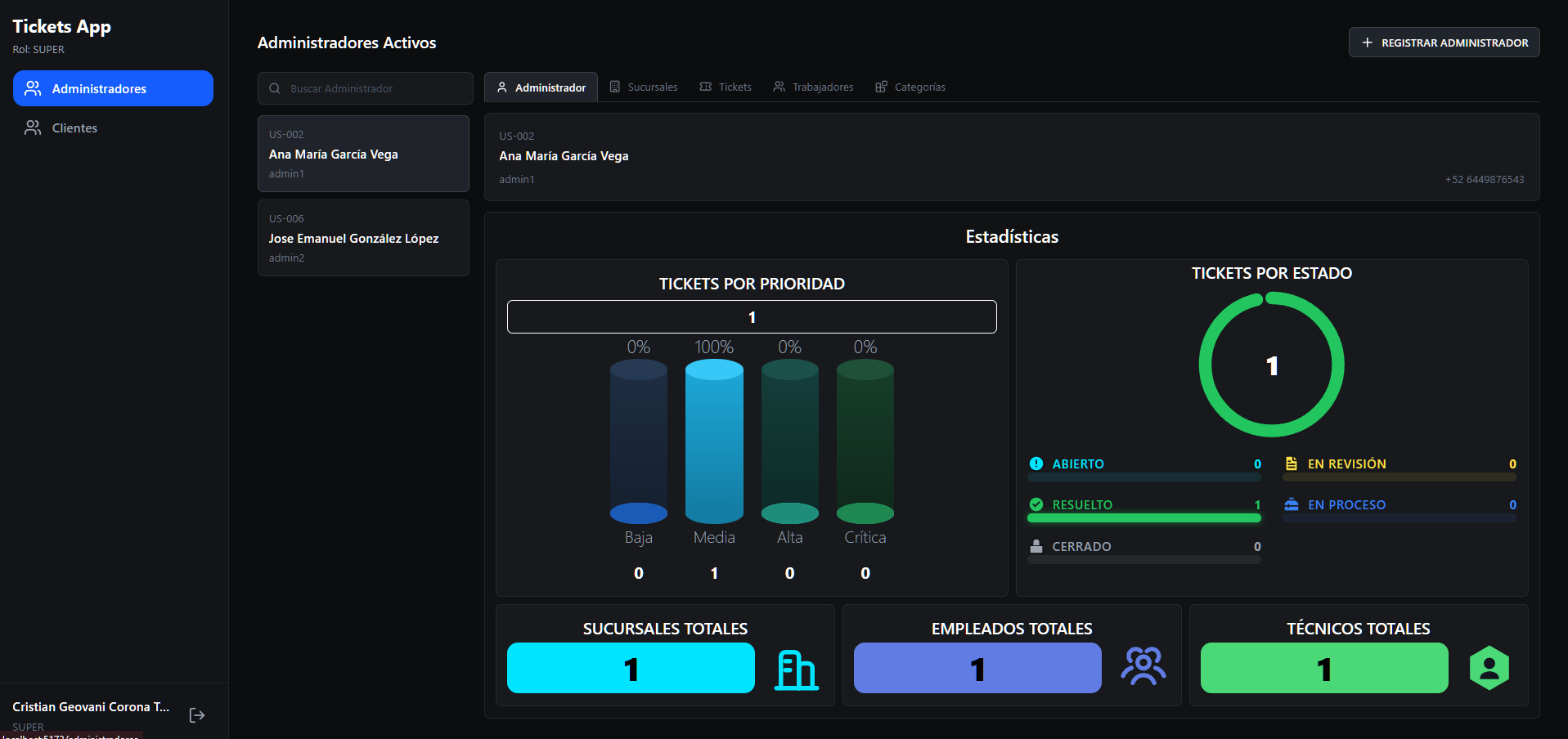
Task: Click the US-006 identifier label
Action: 286,219
